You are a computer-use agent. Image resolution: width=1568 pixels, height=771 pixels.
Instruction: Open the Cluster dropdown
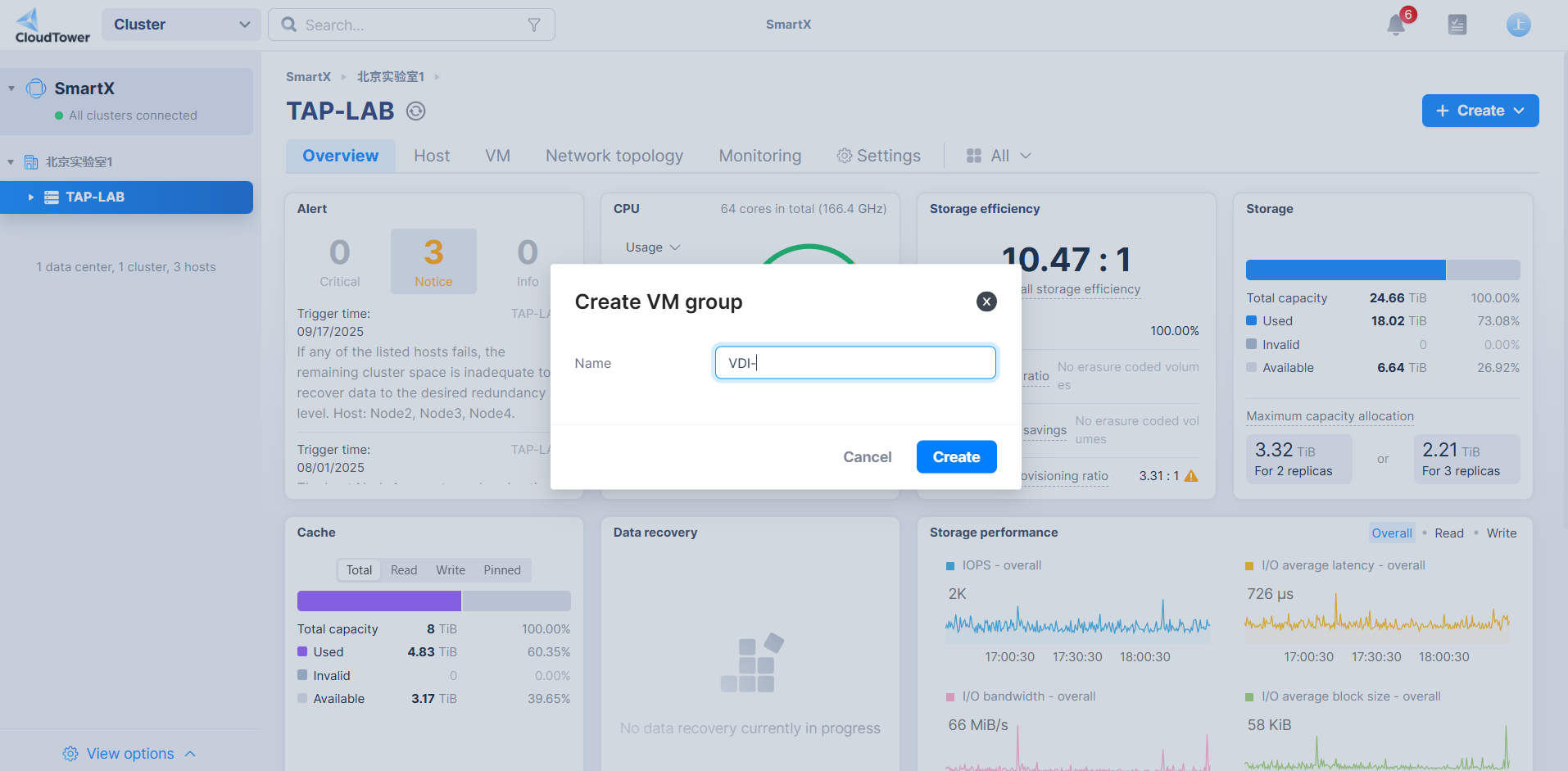(181, 25)
